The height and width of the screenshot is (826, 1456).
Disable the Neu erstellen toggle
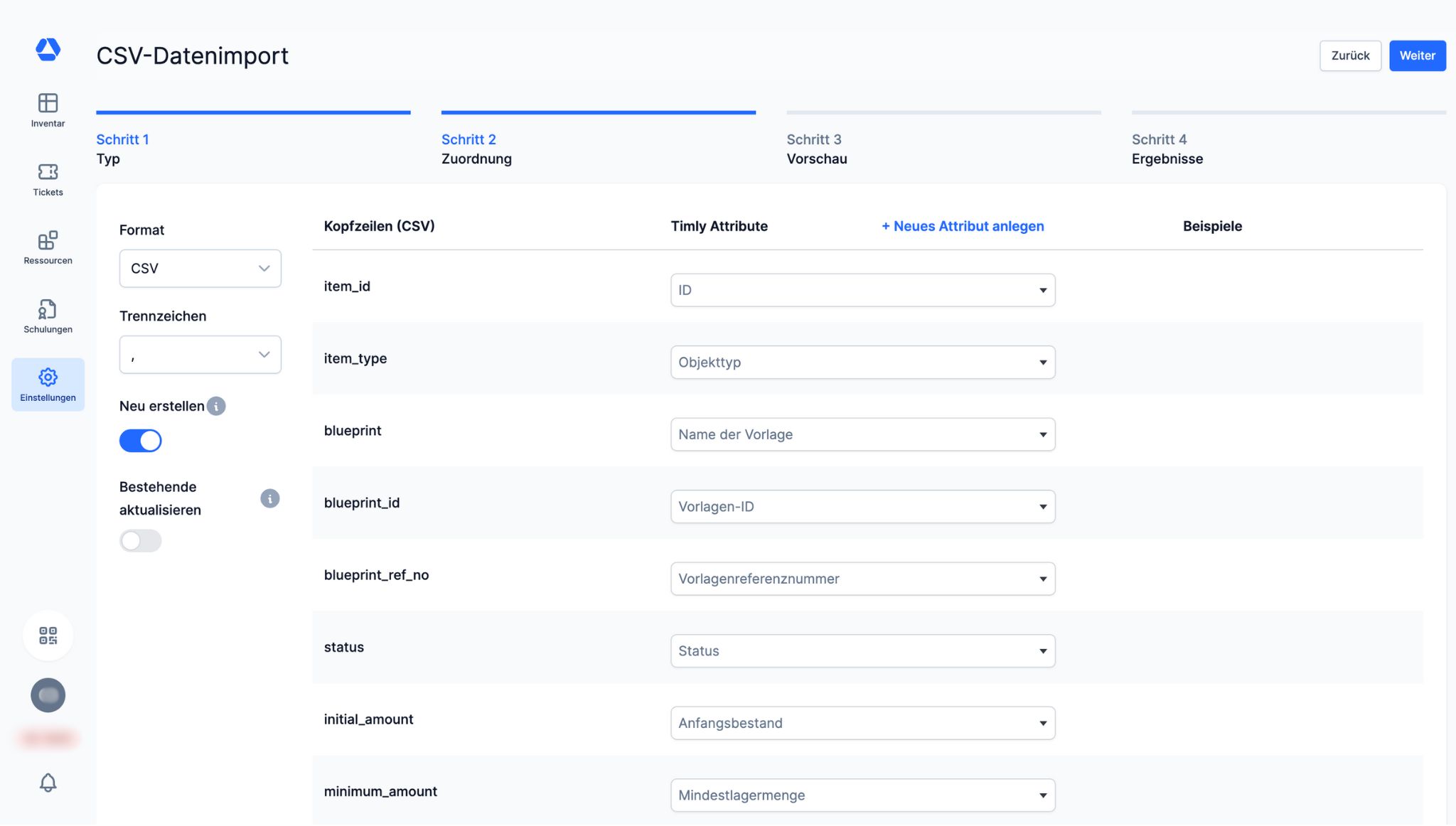pyautogui.click(x=141, y=441)
